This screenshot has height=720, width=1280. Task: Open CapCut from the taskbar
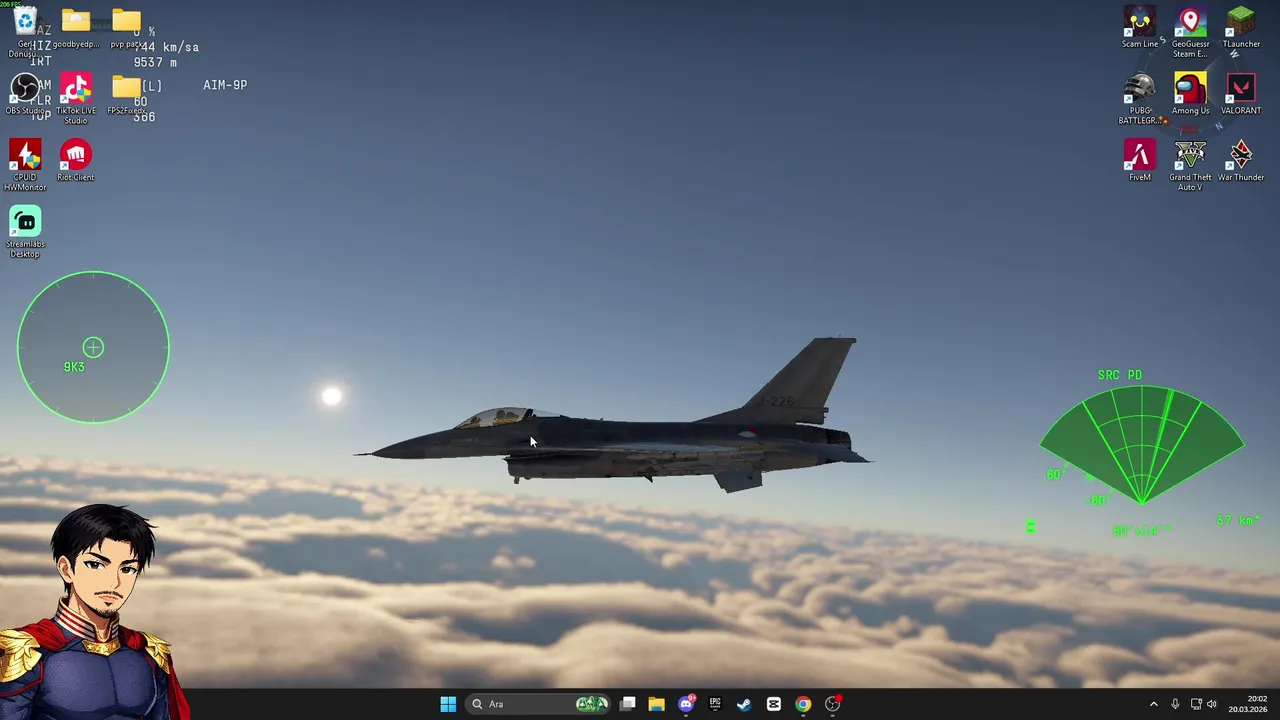773,704
